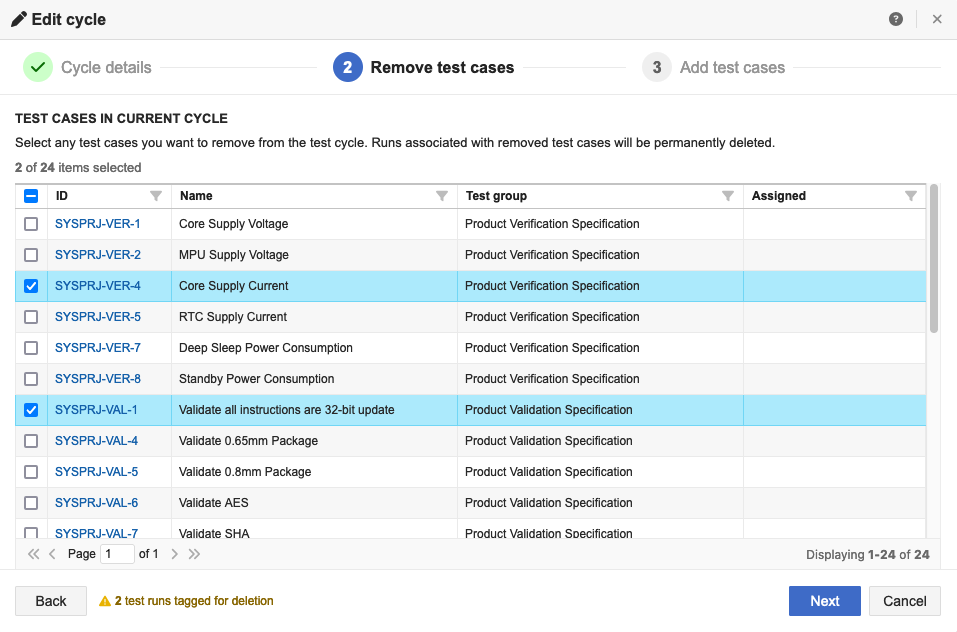
Task: Select the 'Deep Sleep Power Consumption' cell
Action: [314, 348]
